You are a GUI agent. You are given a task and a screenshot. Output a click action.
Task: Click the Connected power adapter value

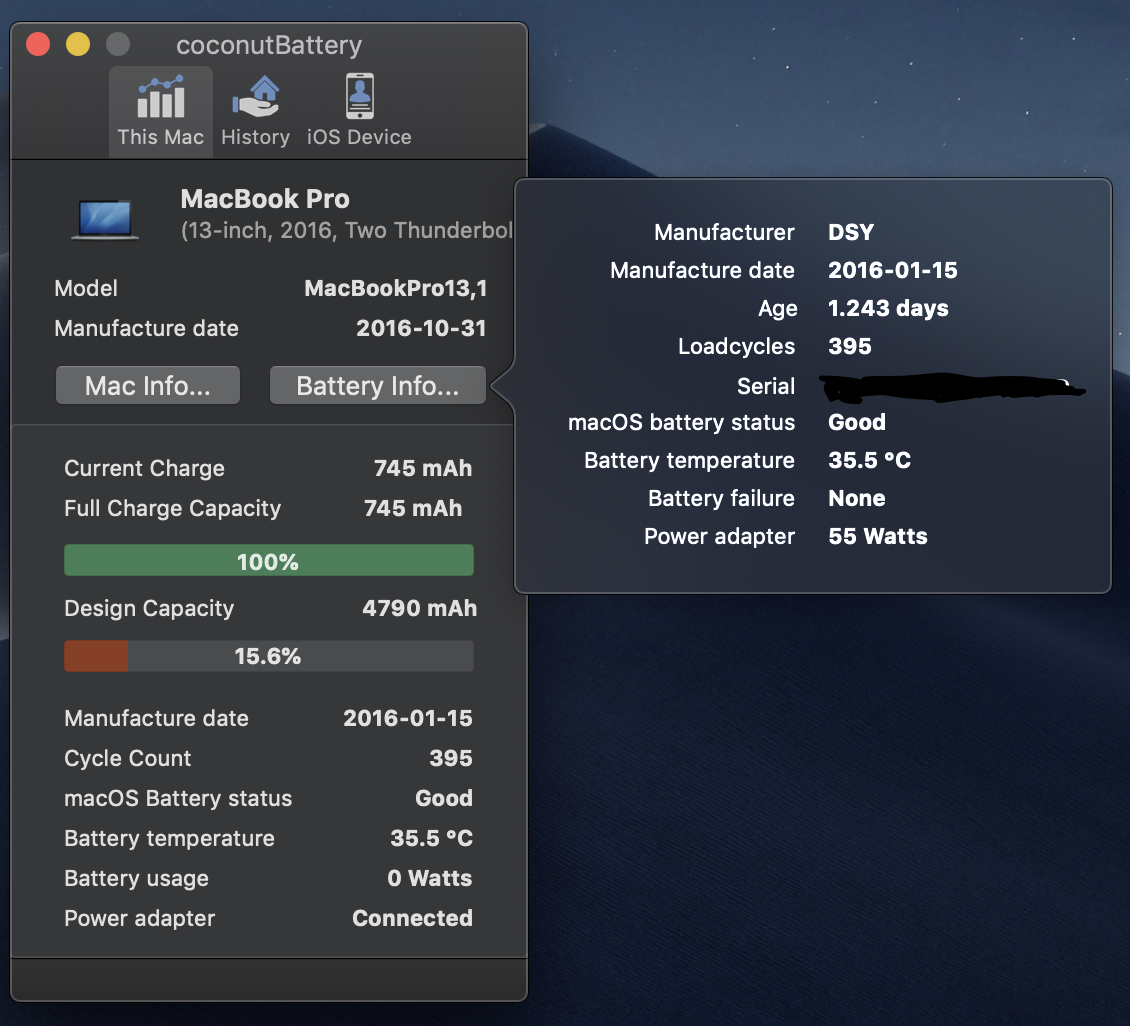click(x=412, y=918)
